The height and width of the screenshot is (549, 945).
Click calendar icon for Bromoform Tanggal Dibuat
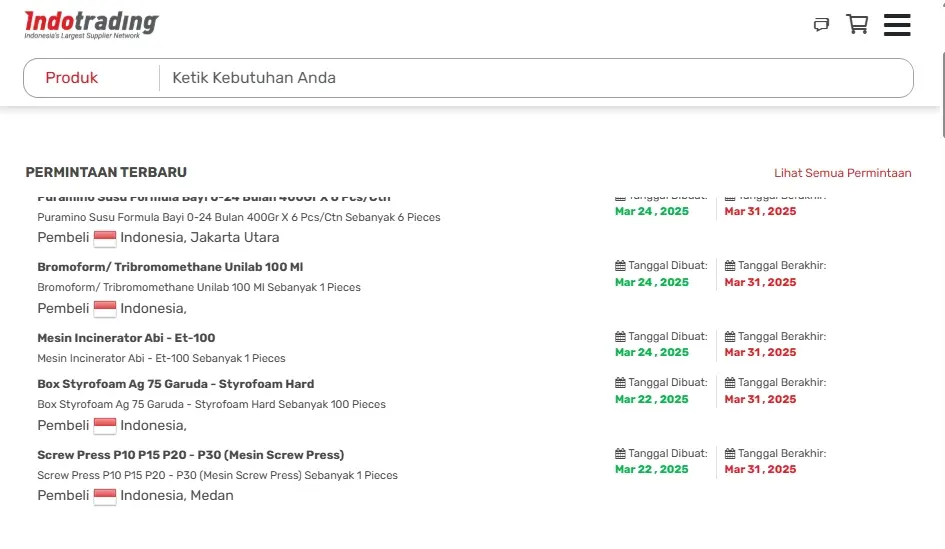pos(620,266)
